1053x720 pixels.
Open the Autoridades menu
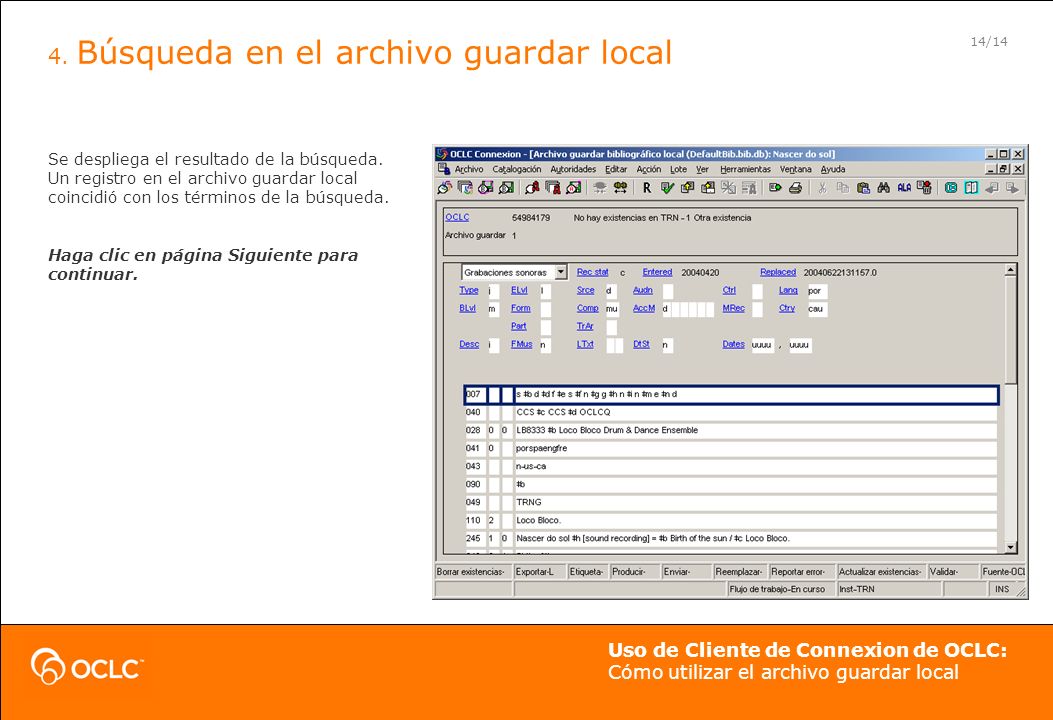click(573, 169)
